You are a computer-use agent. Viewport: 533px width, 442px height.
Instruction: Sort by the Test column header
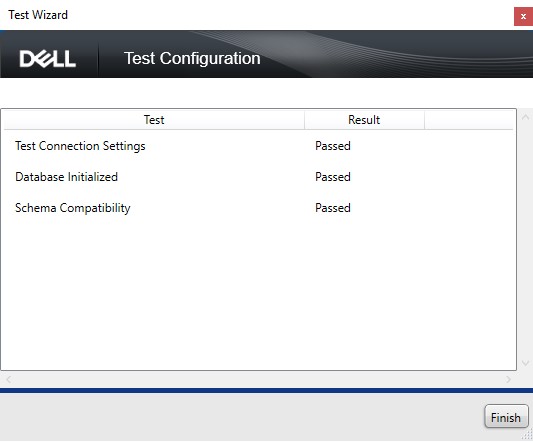coord(154,120)
